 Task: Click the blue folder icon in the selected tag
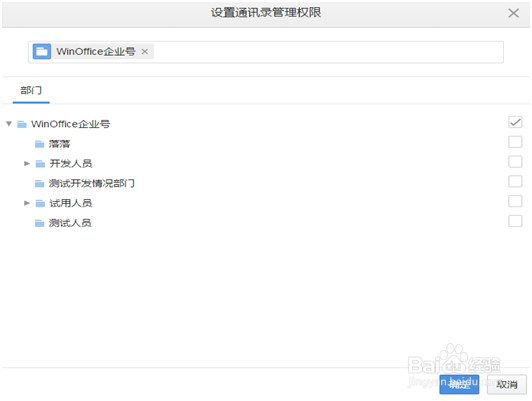(42, 52)
